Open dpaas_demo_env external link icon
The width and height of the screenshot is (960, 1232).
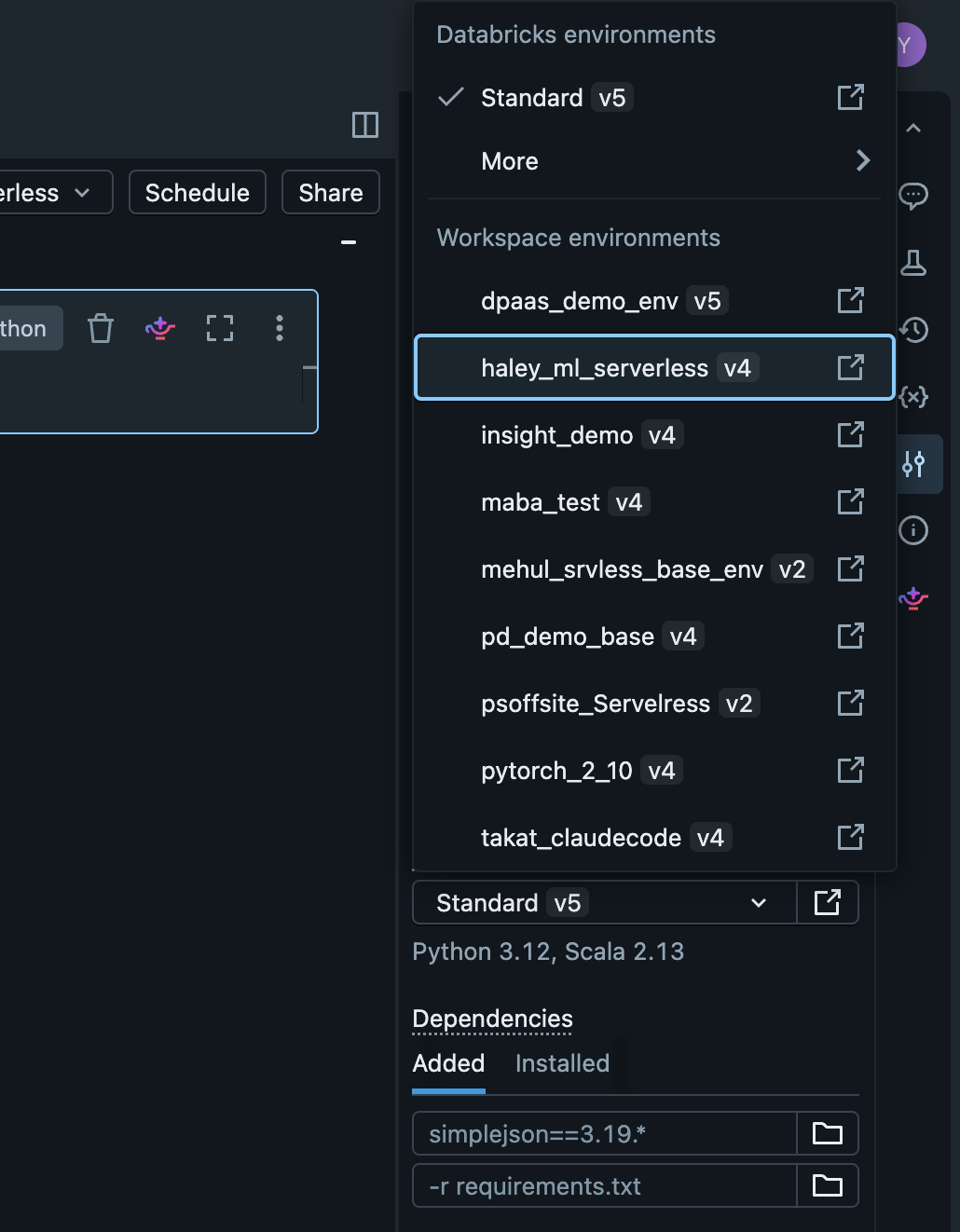tap(850, 300)
